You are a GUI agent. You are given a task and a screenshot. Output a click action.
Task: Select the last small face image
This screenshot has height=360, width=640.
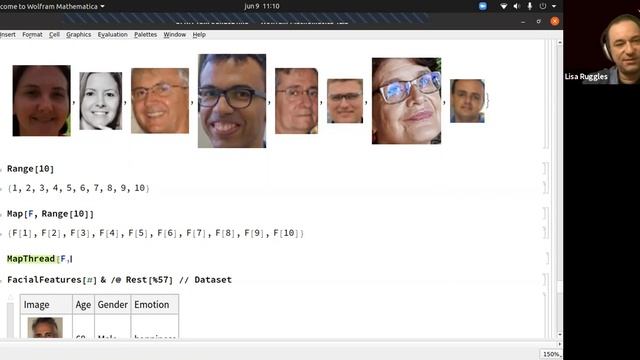click(467, 101)
